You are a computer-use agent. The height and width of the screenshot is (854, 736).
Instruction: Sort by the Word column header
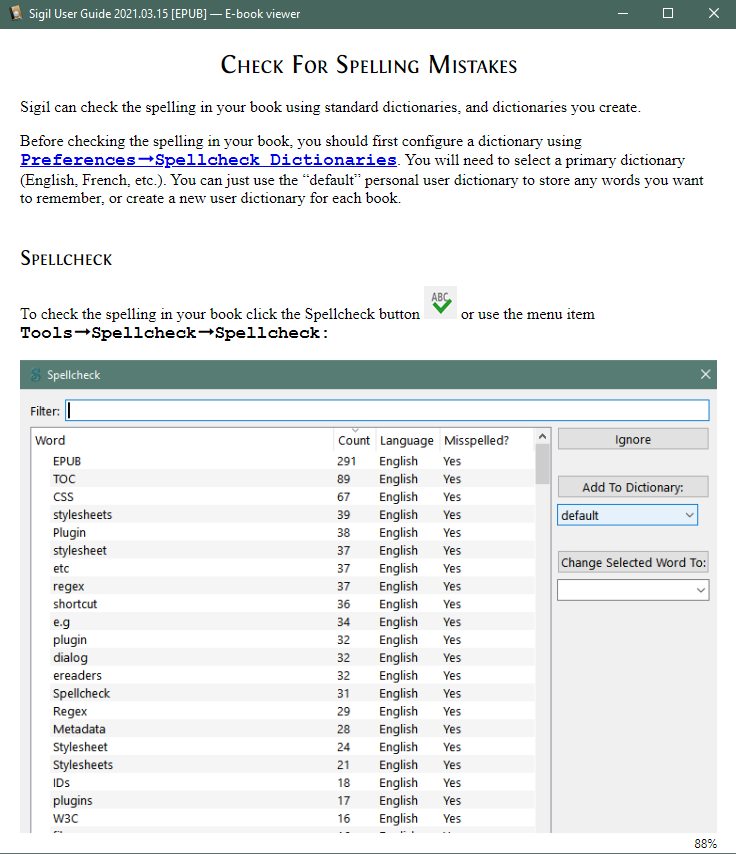[x=183, y=440]
